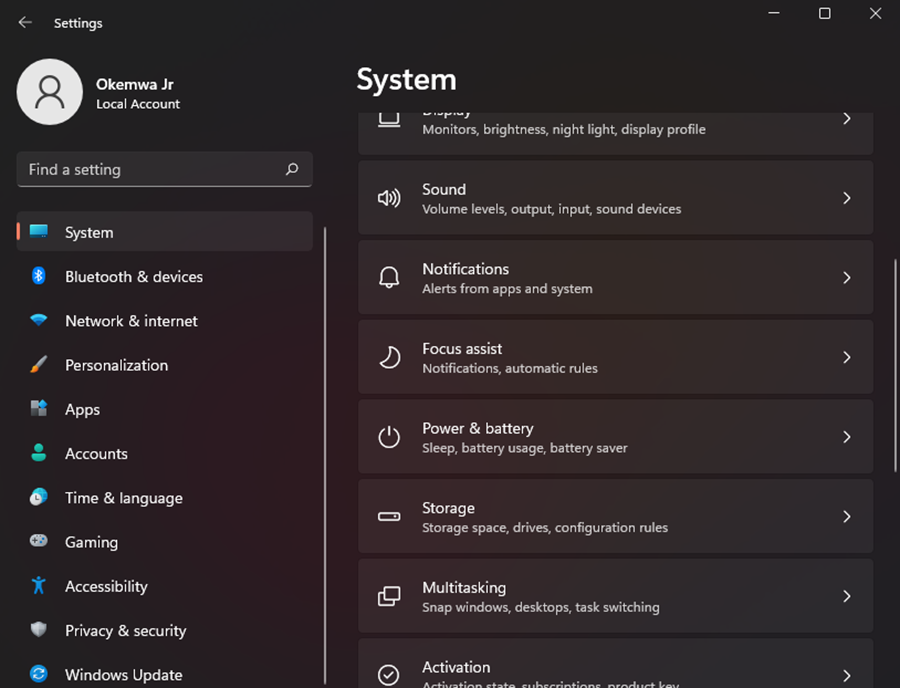Expand the Sound settings chevron
The width and height of the screenshot is (900, 688).
(846, 197)
